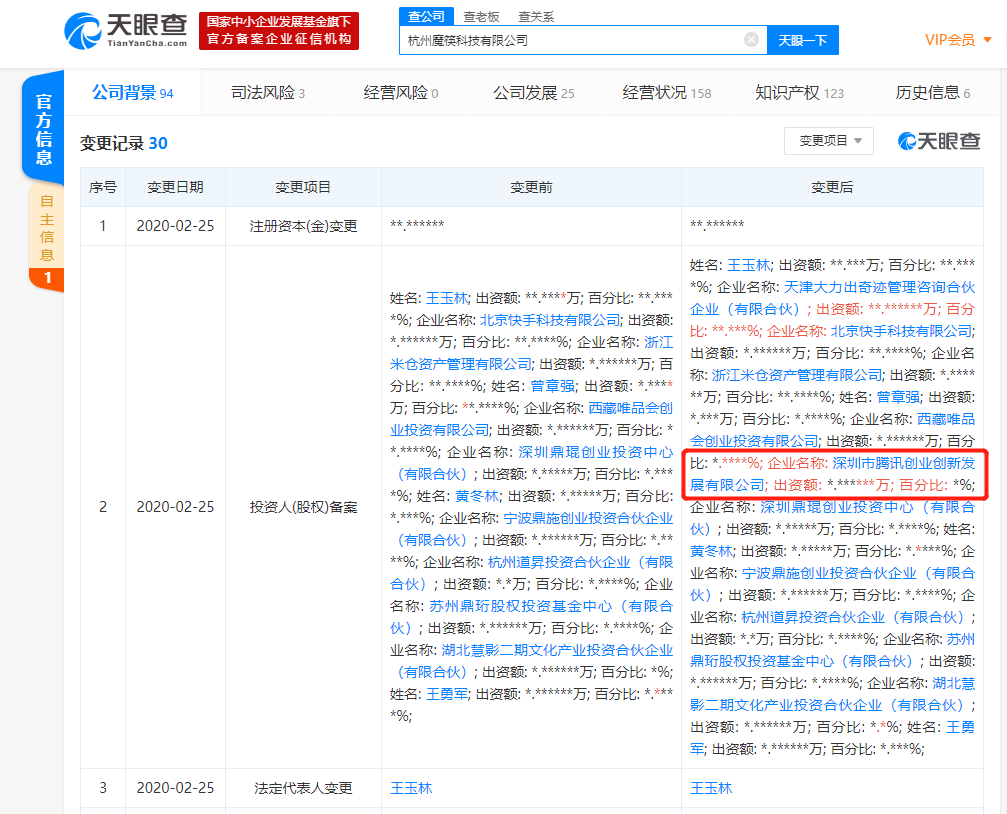Click the 天眼查 logo in the header
The width and height of the screenshot is (1007, 814).
(x=125, y=30)
